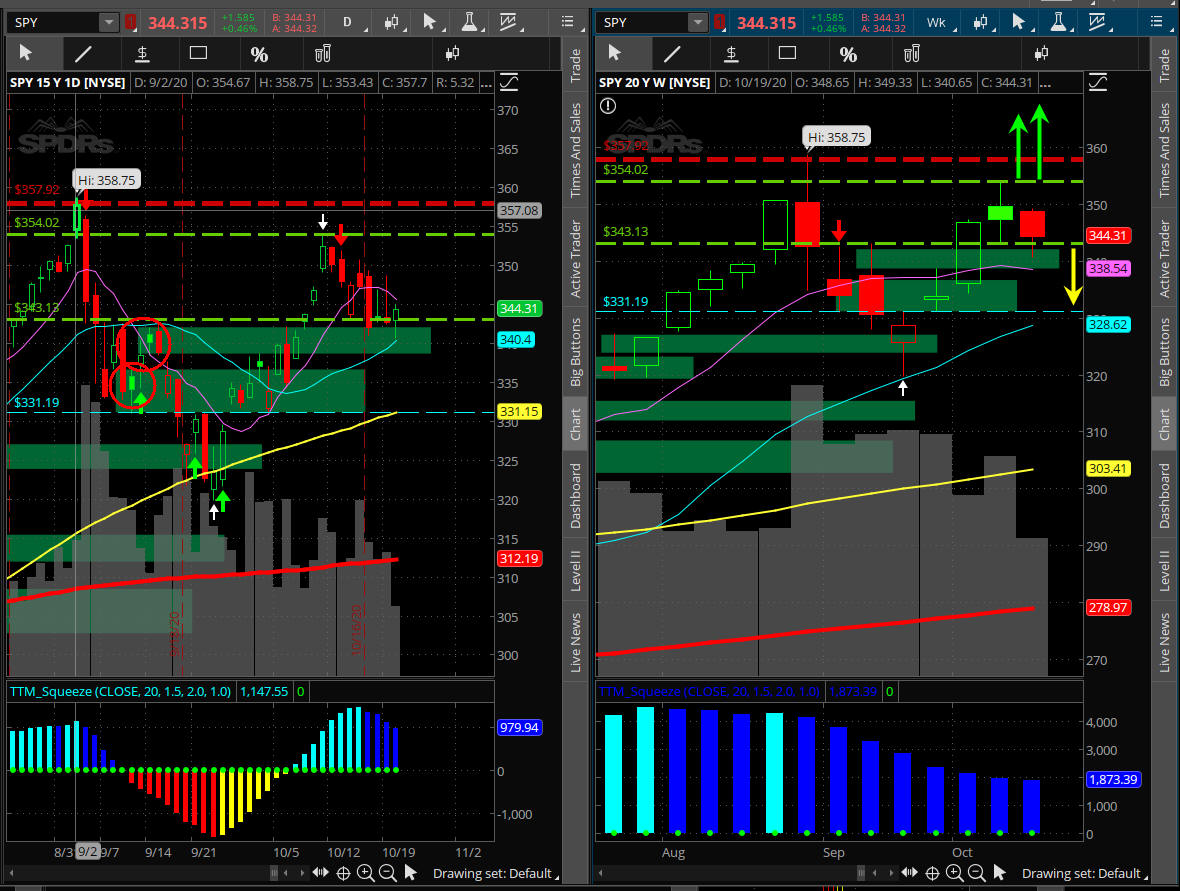1180x891 pixels.
Task: Open the Level II tab of left chart
Action: click(576, 570)
